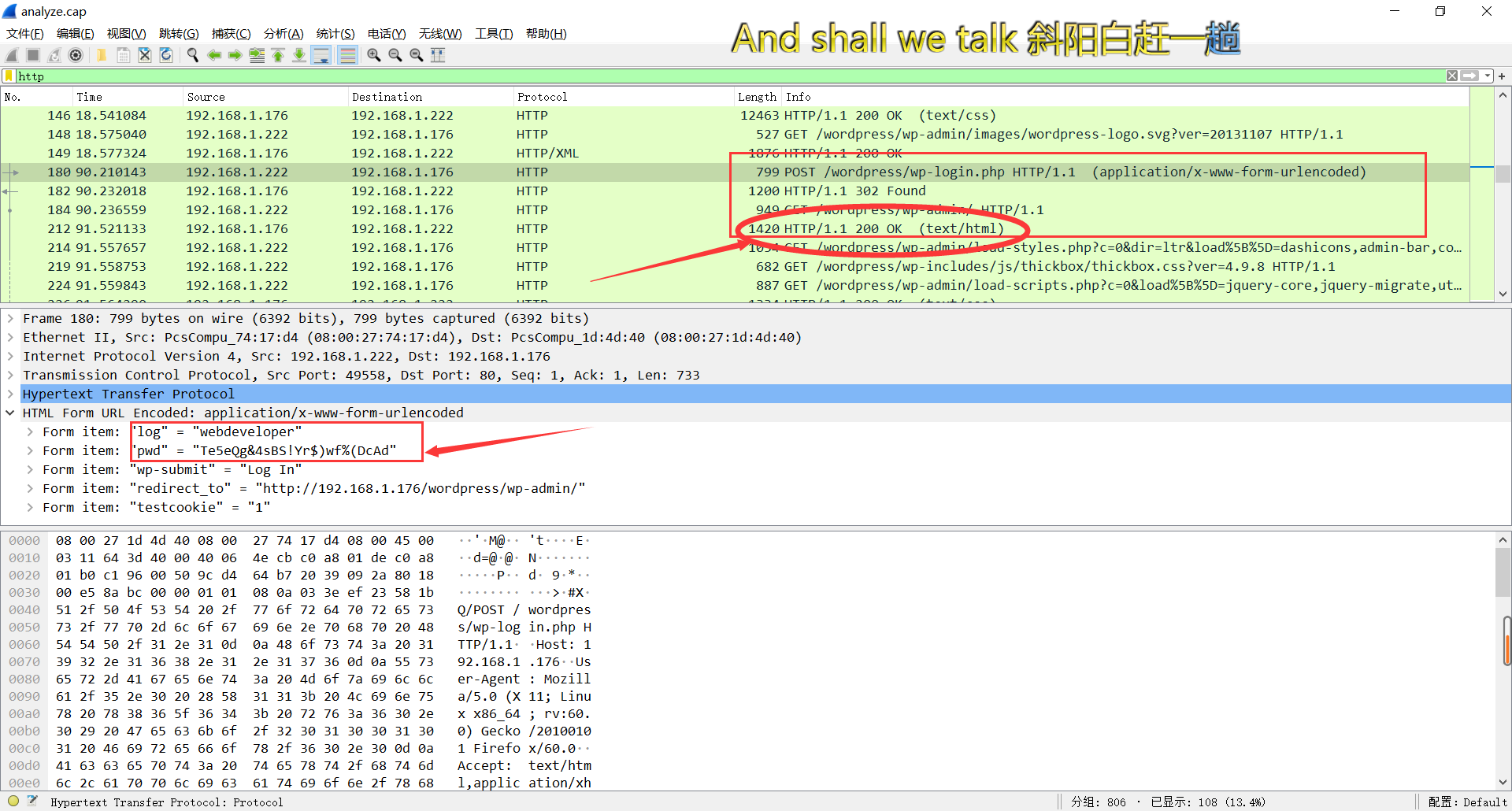Screen dimensions: 1512x811
Task: Sort by the Info column header
Action: click(1125, 97)
